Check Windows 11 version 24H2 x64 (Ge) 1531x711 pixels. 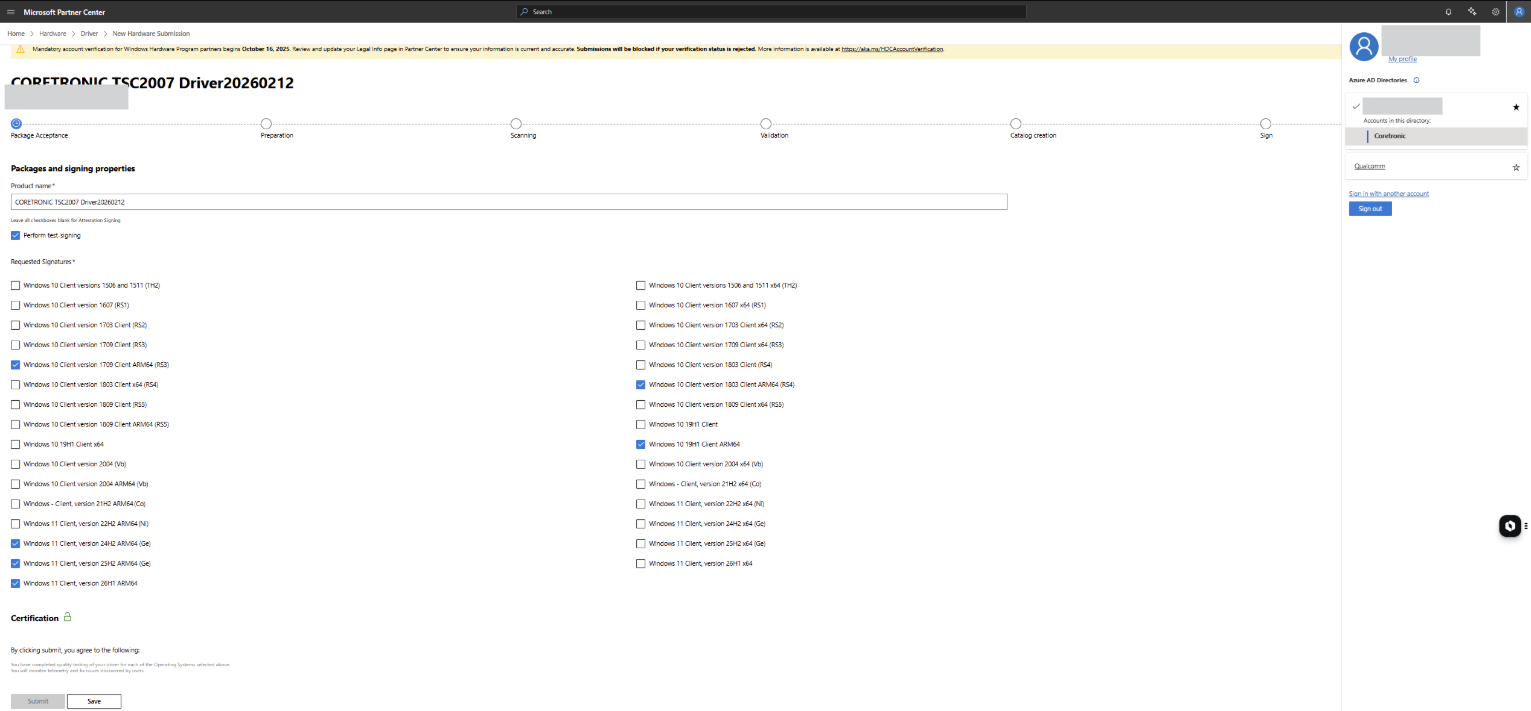(641, 523)
